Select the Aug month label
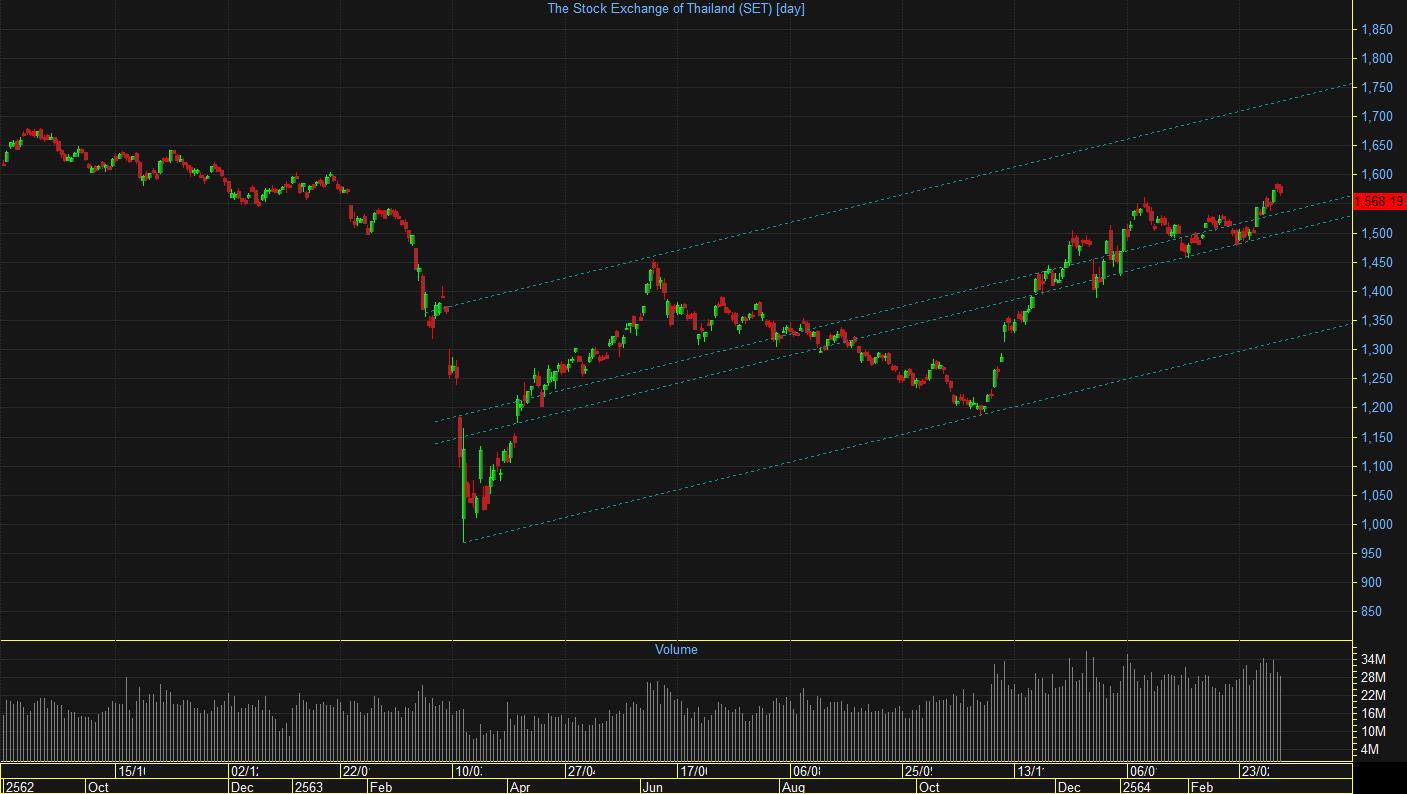Image resolution: width=1407 pixels, height=794 pixels. click(x=793, y=787)
